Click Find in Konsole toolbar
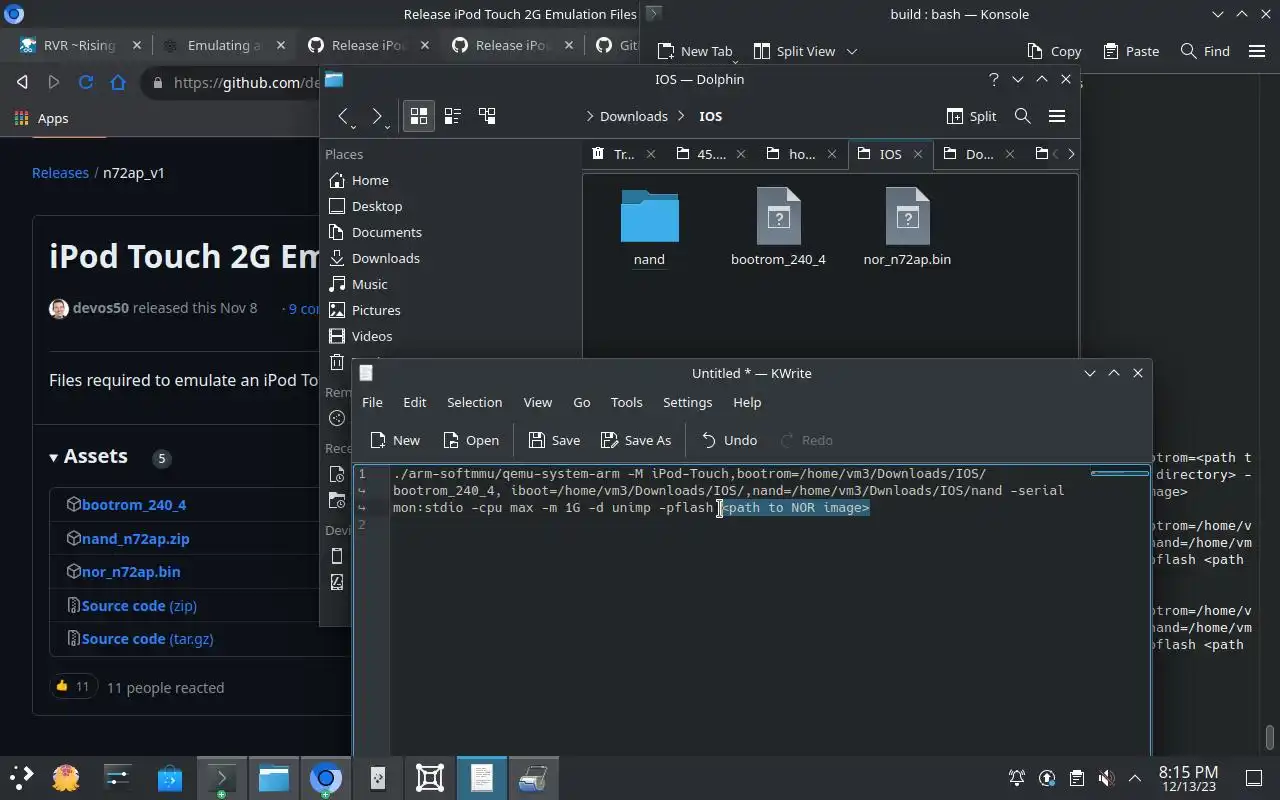The width and height of the screenshot is (1280, 800). pyautogui.click(x=1205, y=51)
